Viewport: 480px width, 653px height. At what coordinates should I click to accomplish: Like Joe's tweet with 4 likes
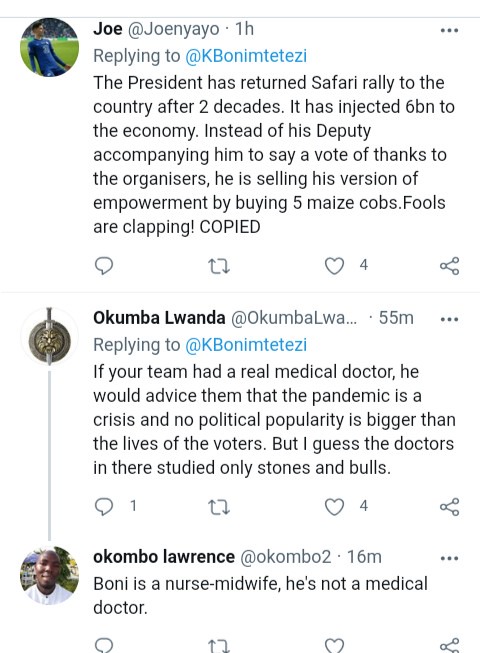click(x=334, y=266)
